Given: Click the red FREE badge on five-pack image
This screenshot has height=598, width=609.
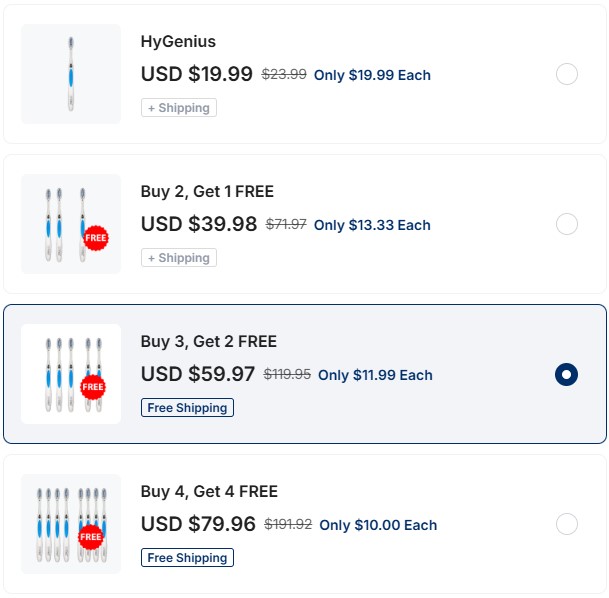Looking at the screenshot, I should pos(93,386).
